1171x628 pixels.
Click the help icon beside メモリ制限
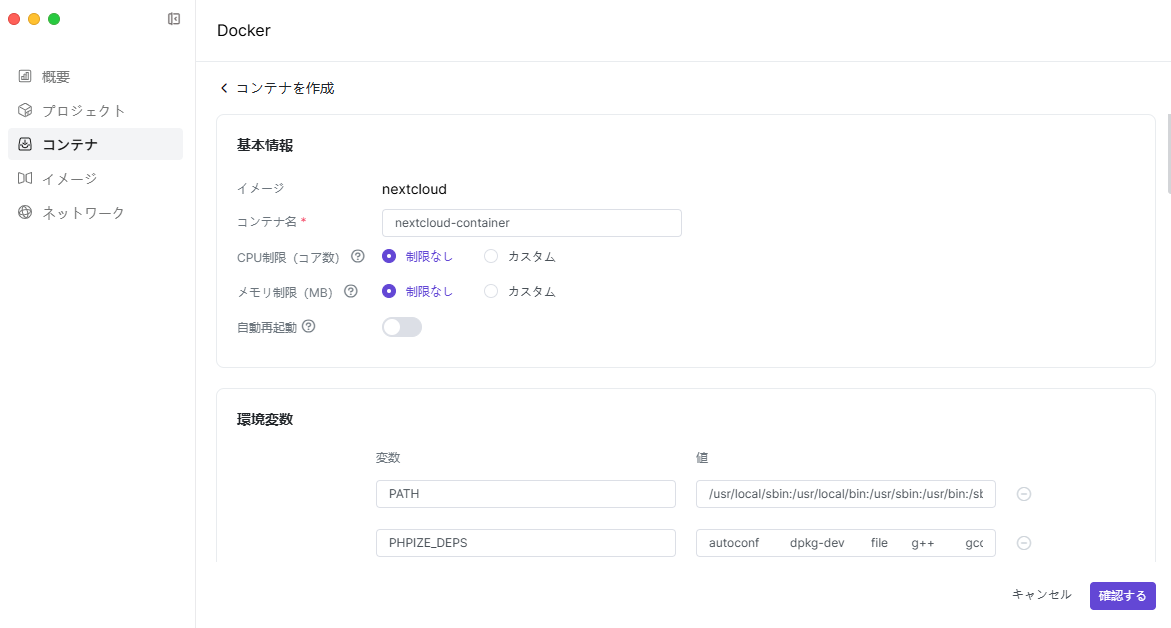point(351,292)
